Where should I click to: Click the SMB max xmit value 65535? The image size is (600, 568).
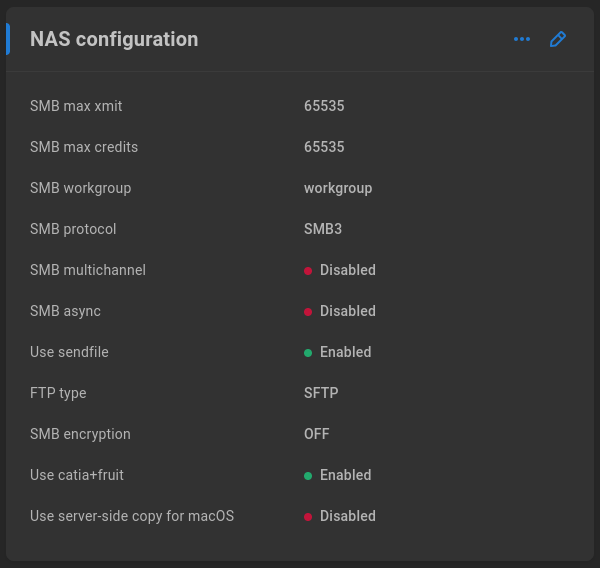[324, 106]
